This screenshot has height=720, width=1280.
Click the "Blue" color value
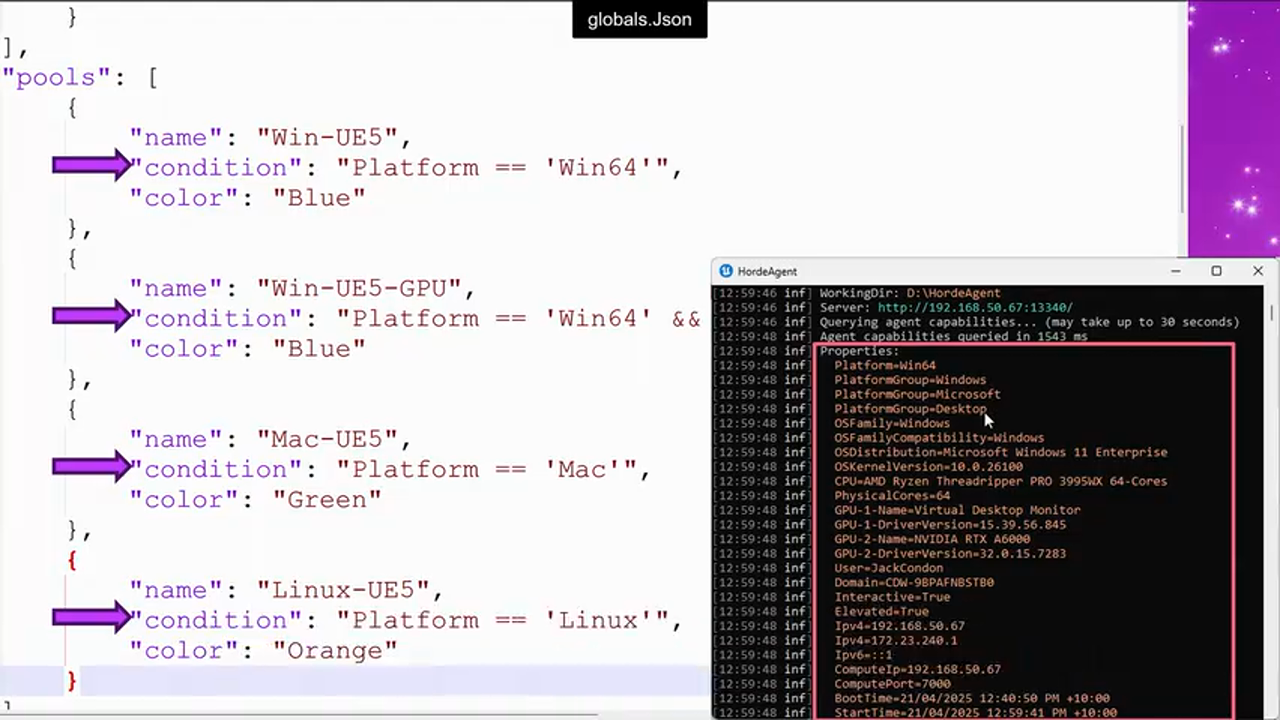pyautogui.click(x=320, y=197)
